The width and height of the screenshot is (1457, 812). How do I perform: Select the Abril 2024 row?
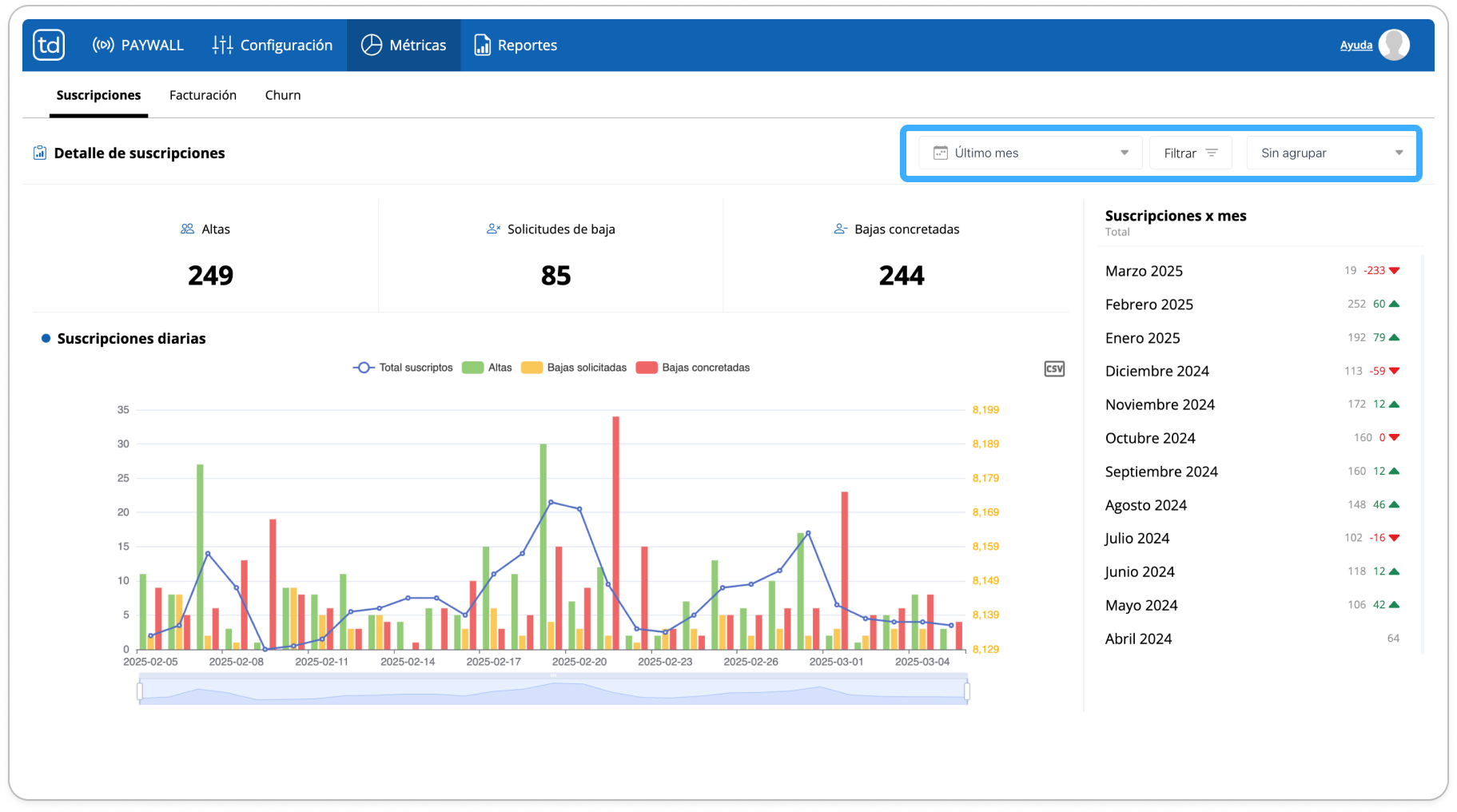click(1252, 639)
